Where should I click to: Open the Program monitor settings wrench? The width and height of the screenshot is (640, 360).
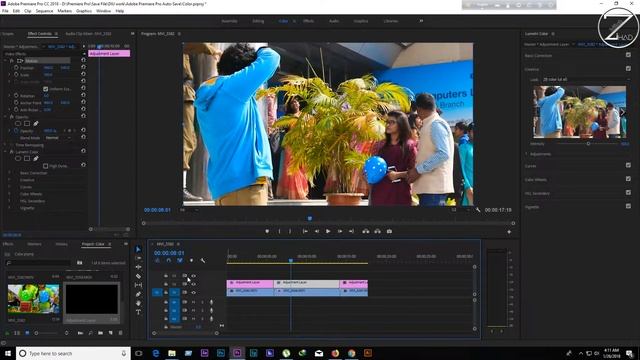coord(478,210)
